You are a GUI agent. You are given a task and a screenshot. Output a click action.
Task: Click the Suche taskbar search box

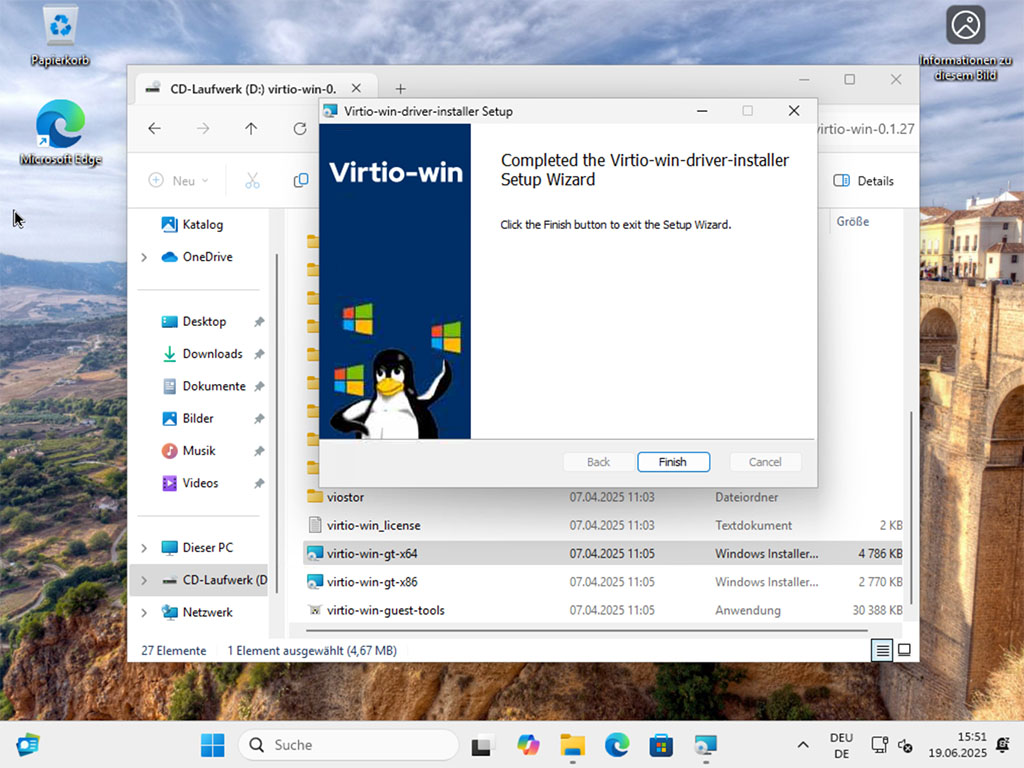pyautogui.click(x=349, y=745)
